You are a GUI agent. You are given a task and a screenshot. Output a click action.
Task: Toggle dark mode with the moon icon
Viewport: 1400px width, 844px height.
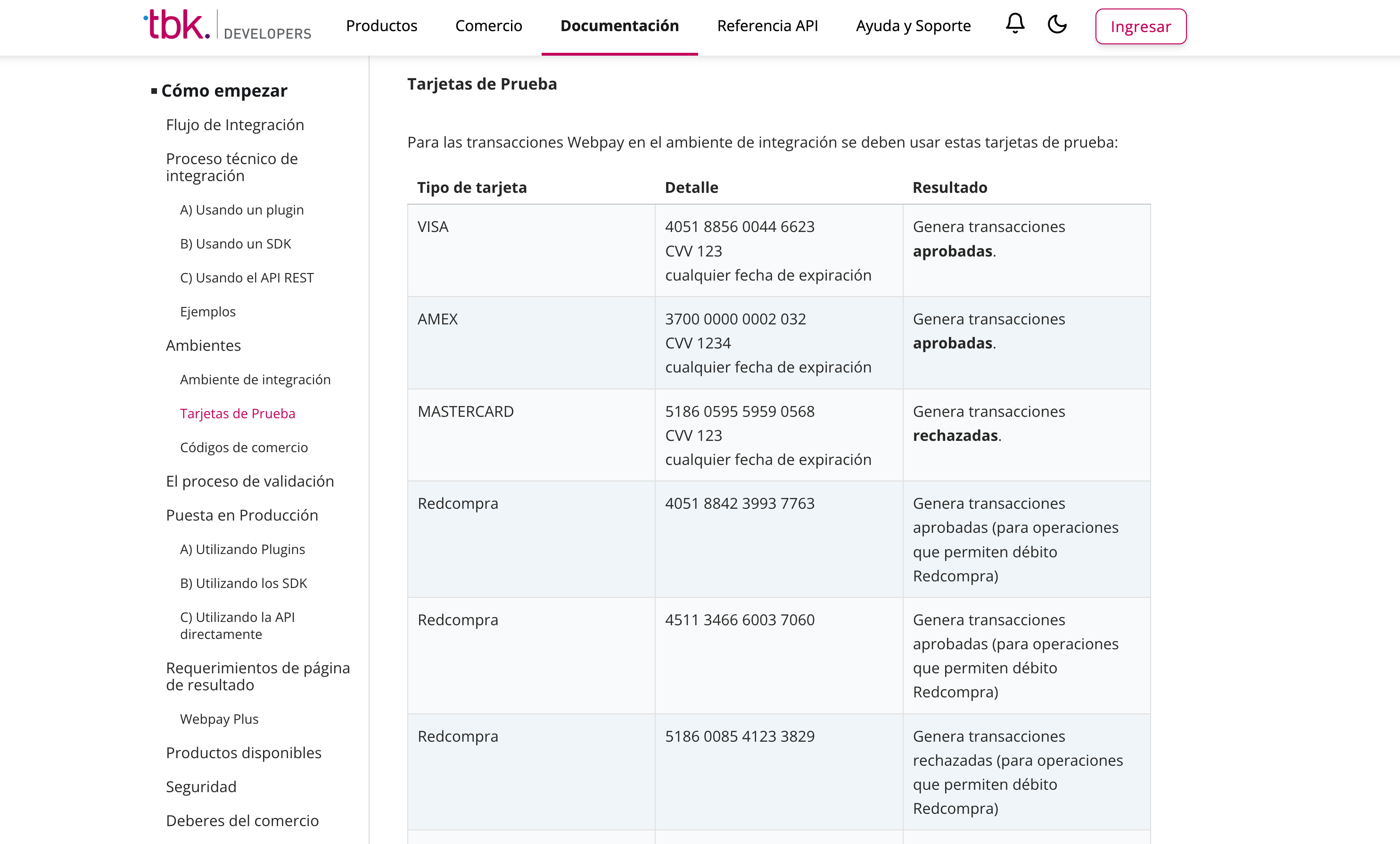pos(1057,25)
